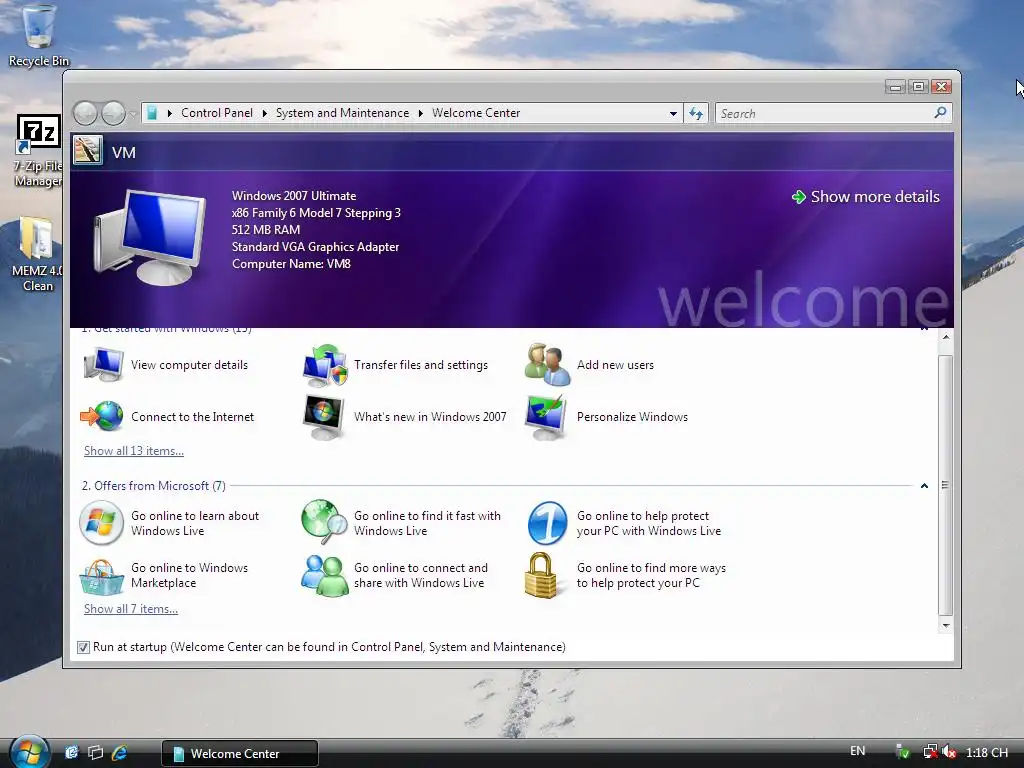Open the View computer details icon
Image resolution: width=1024 pixels, height=768 pixels.
103,364
